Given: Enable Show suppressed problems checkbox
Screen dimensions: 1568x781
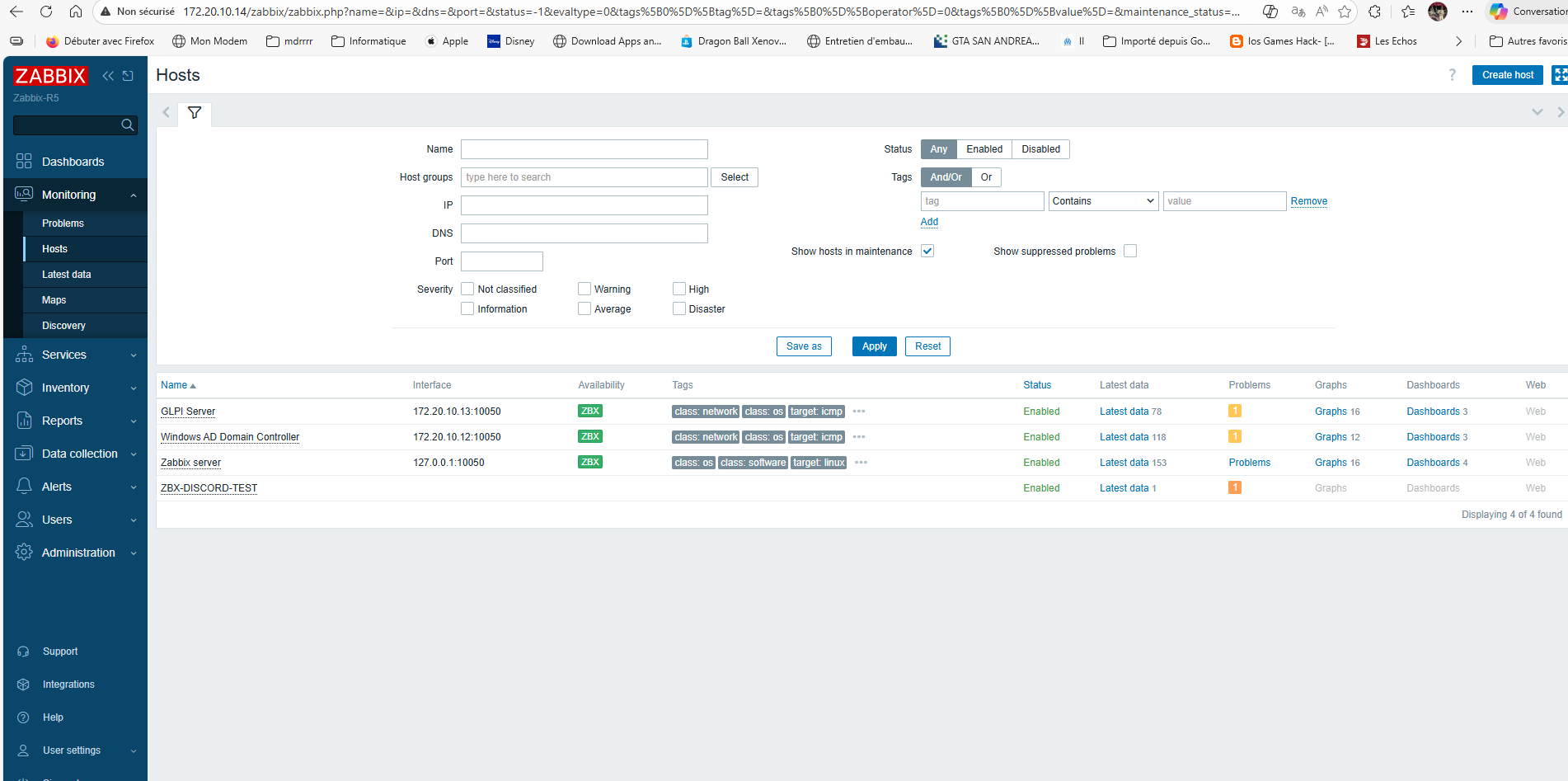Looking at the screenshot, I should pos(1129,252).
